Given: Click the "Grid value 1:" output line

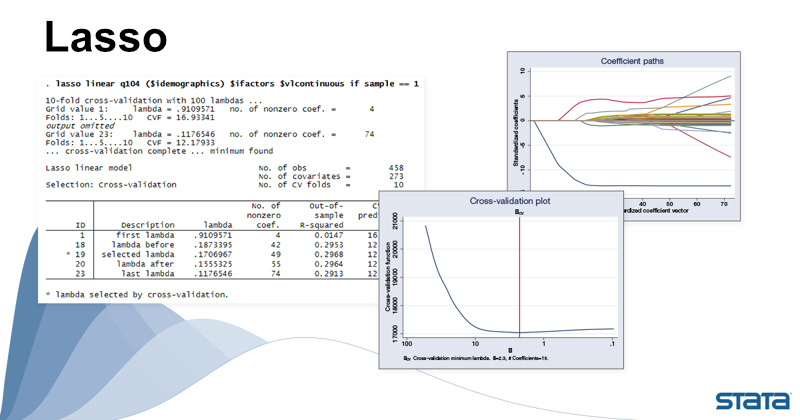Looking at the screenshot, I should [210, 109].
